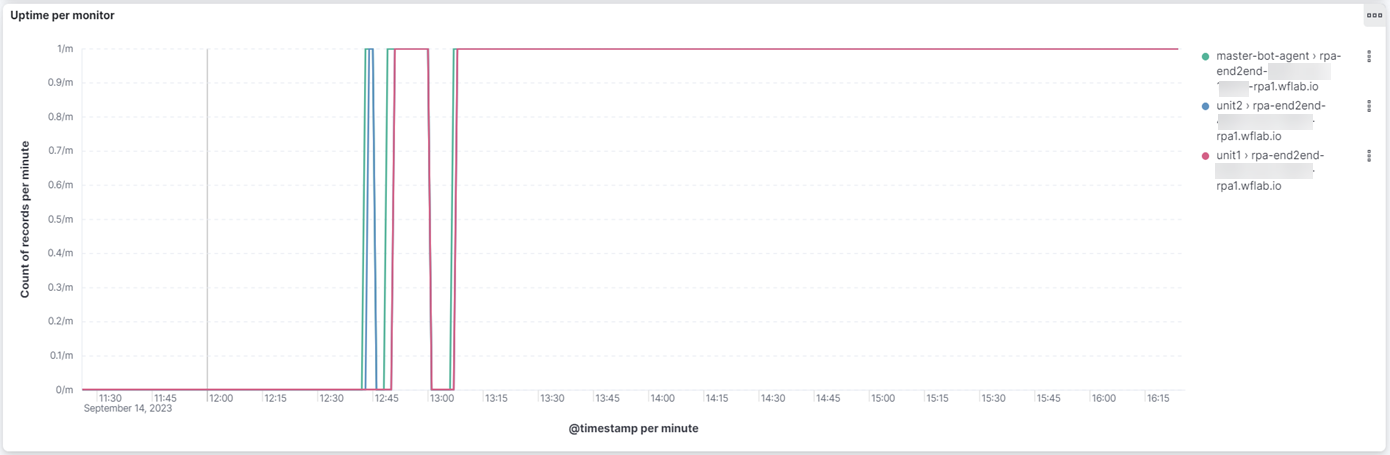The width and height of the screenshot is (1390, 455).
Task: Click the pink unit1 color dot
Action: [x=1206, y=156]
